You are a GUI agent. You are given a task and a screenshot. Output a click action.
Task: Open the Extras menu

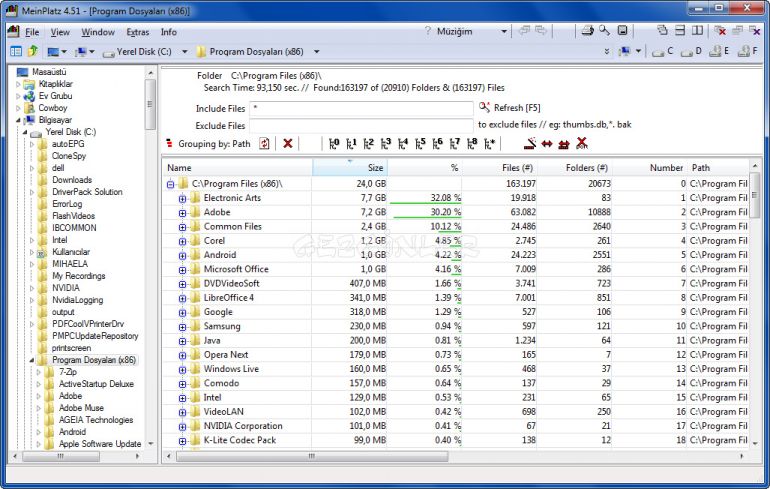[138, 32]
